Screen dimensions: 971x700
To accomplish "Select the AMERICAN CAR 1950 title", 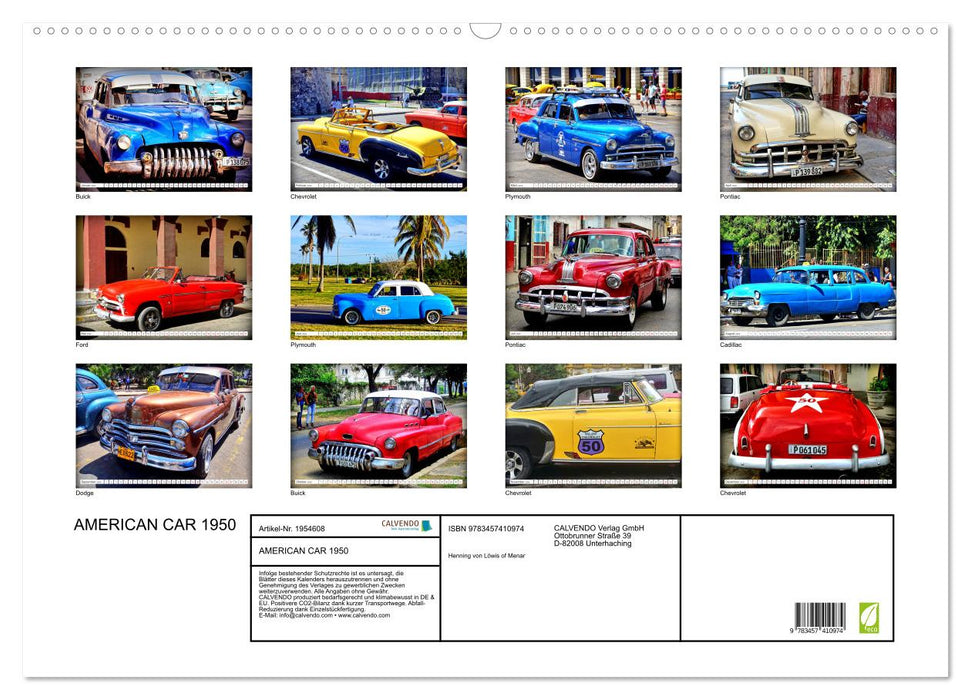I will point(155,524).
